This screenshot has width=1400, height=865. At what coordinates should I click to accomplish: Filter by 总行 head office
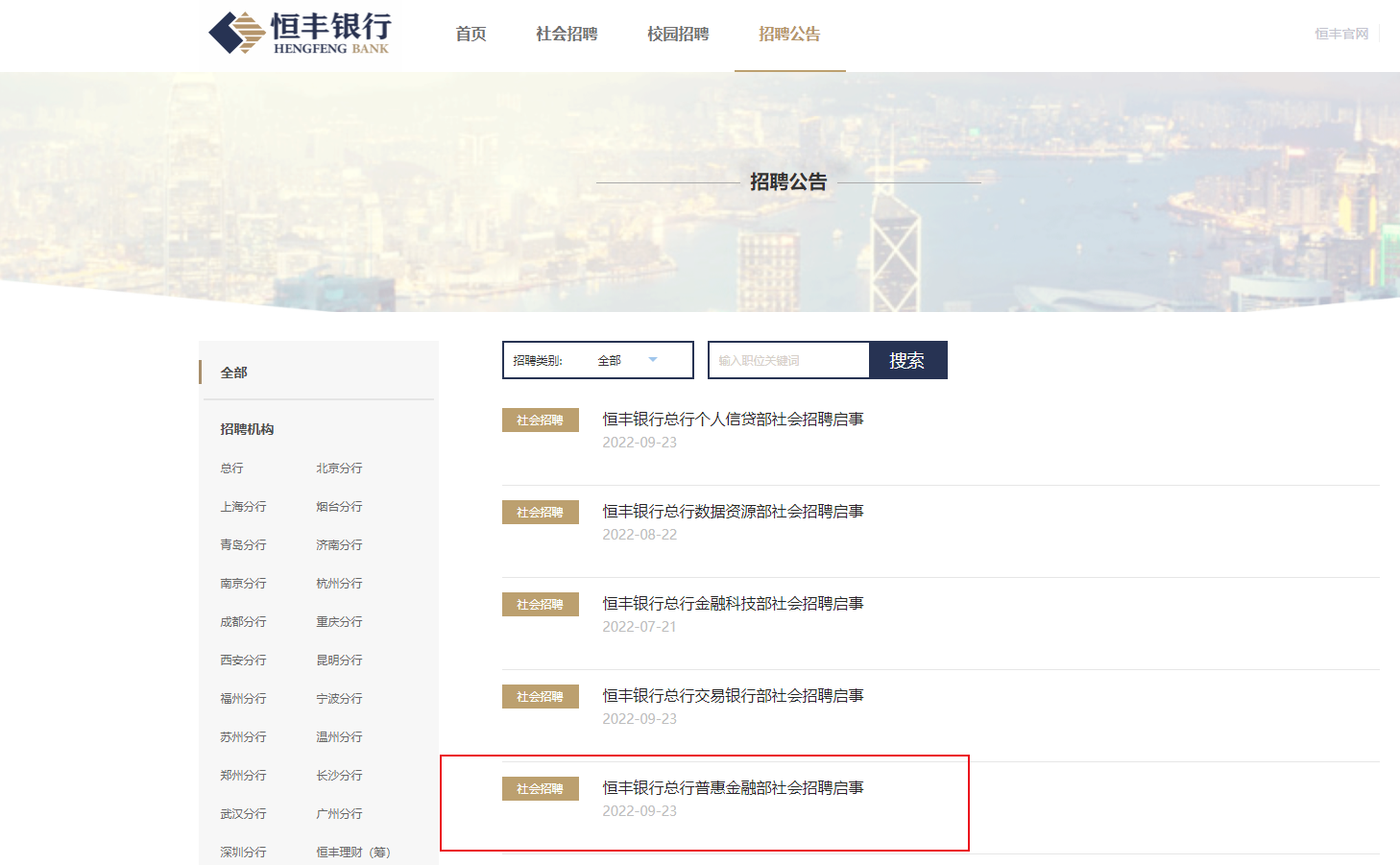pyautogui.click(x=231, y=469)
